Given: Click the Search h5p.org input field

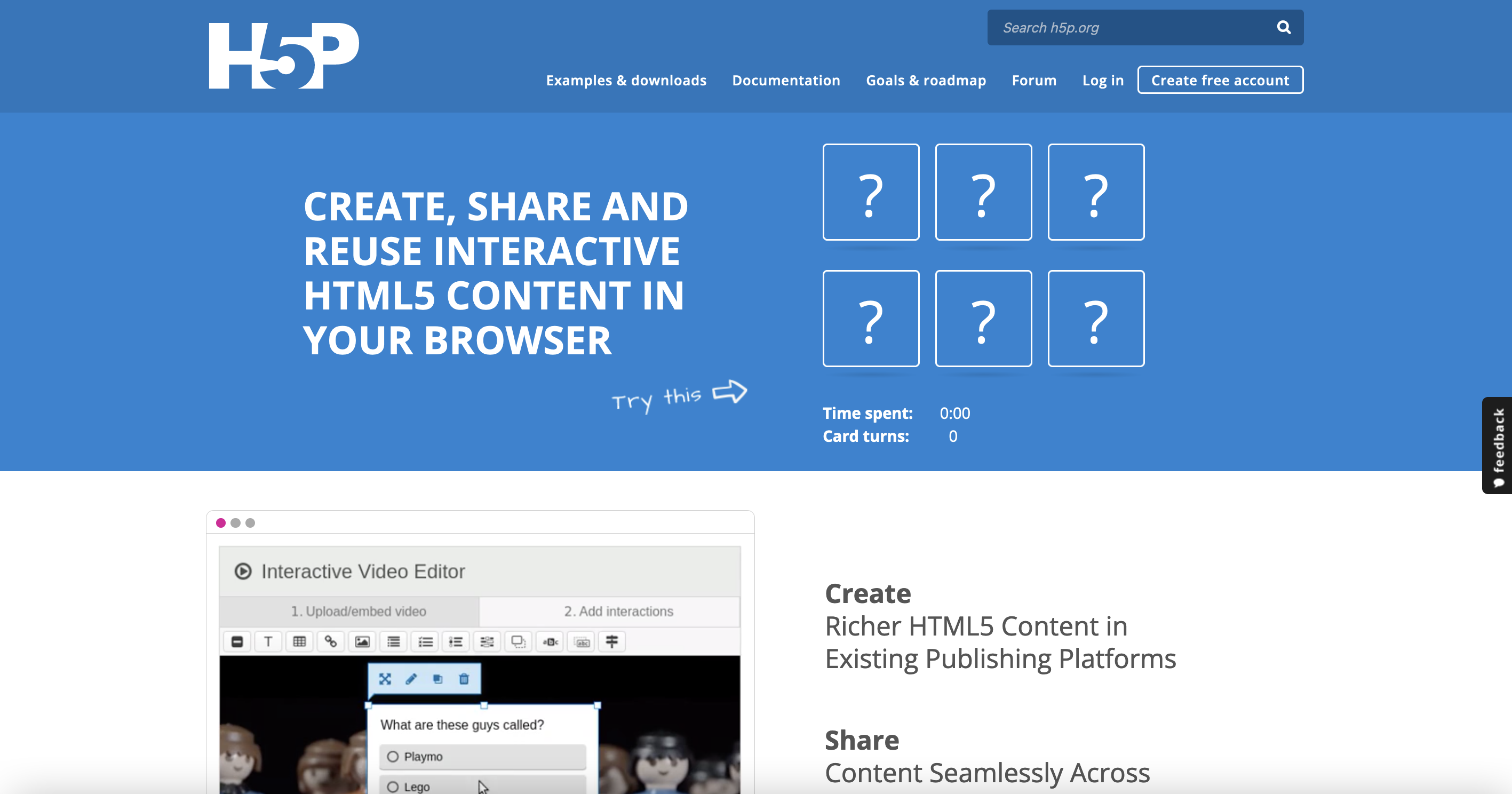Looking at the screenshot, I should [x=1130, y=28].
